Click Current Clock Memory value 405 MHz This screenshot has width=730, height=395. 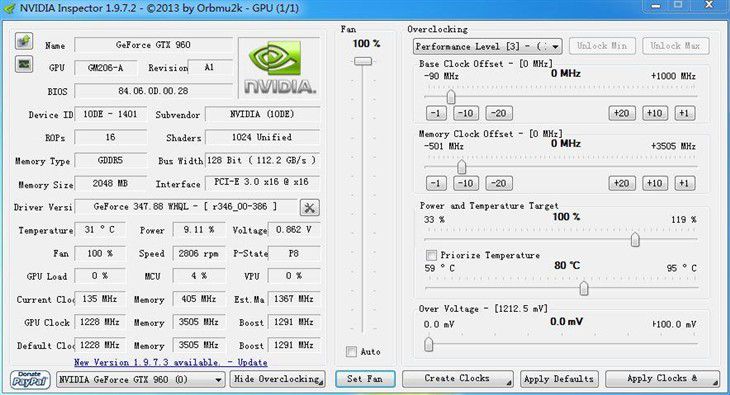pyautogui.click(x=198, y=299)
